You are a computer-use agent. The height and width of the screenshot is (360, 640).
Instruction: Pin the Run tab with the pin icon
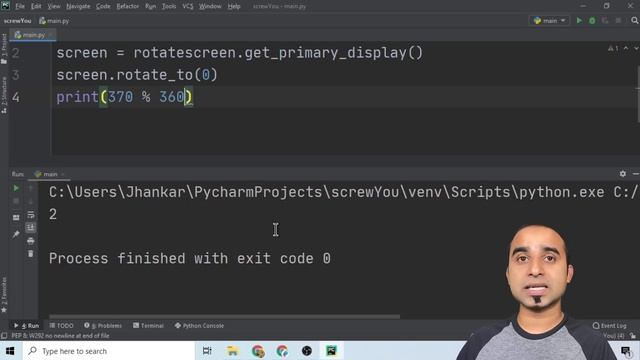pos(16,234)
